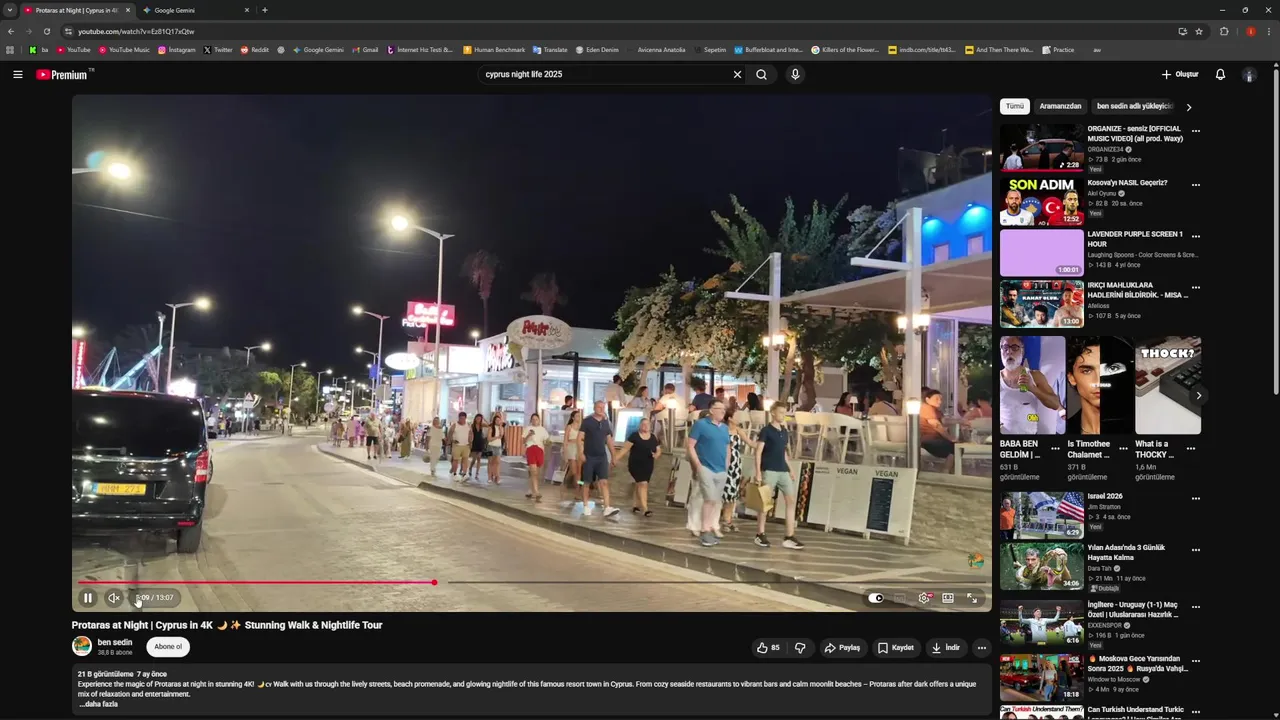Unmute the video via the speaker icon
Screen dimensions: 1280x720
click(114, 598)
